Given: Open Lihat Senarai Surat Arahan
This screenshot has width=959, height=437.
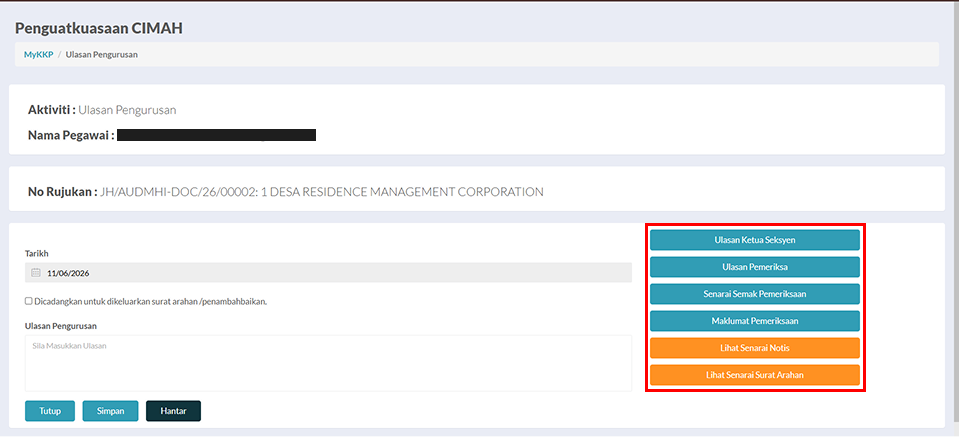Looking at the screenshot, I should coord(755,375).
